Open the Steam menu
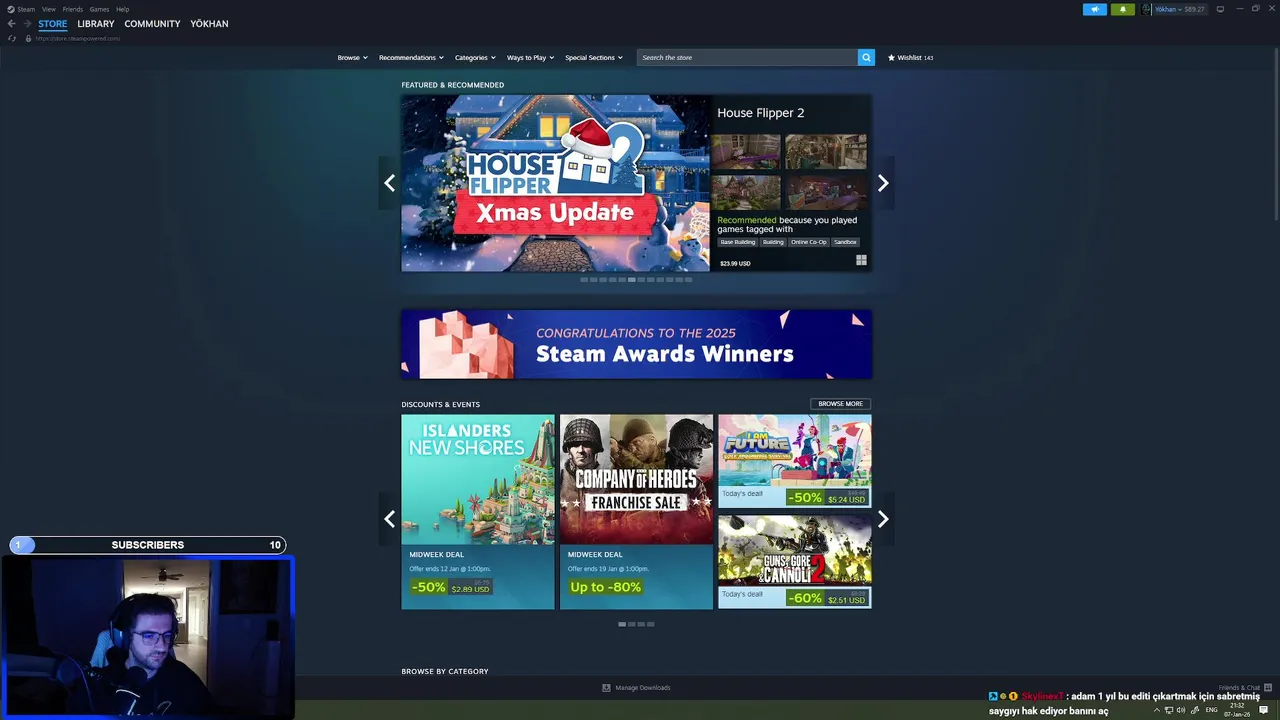 [26, 9]
